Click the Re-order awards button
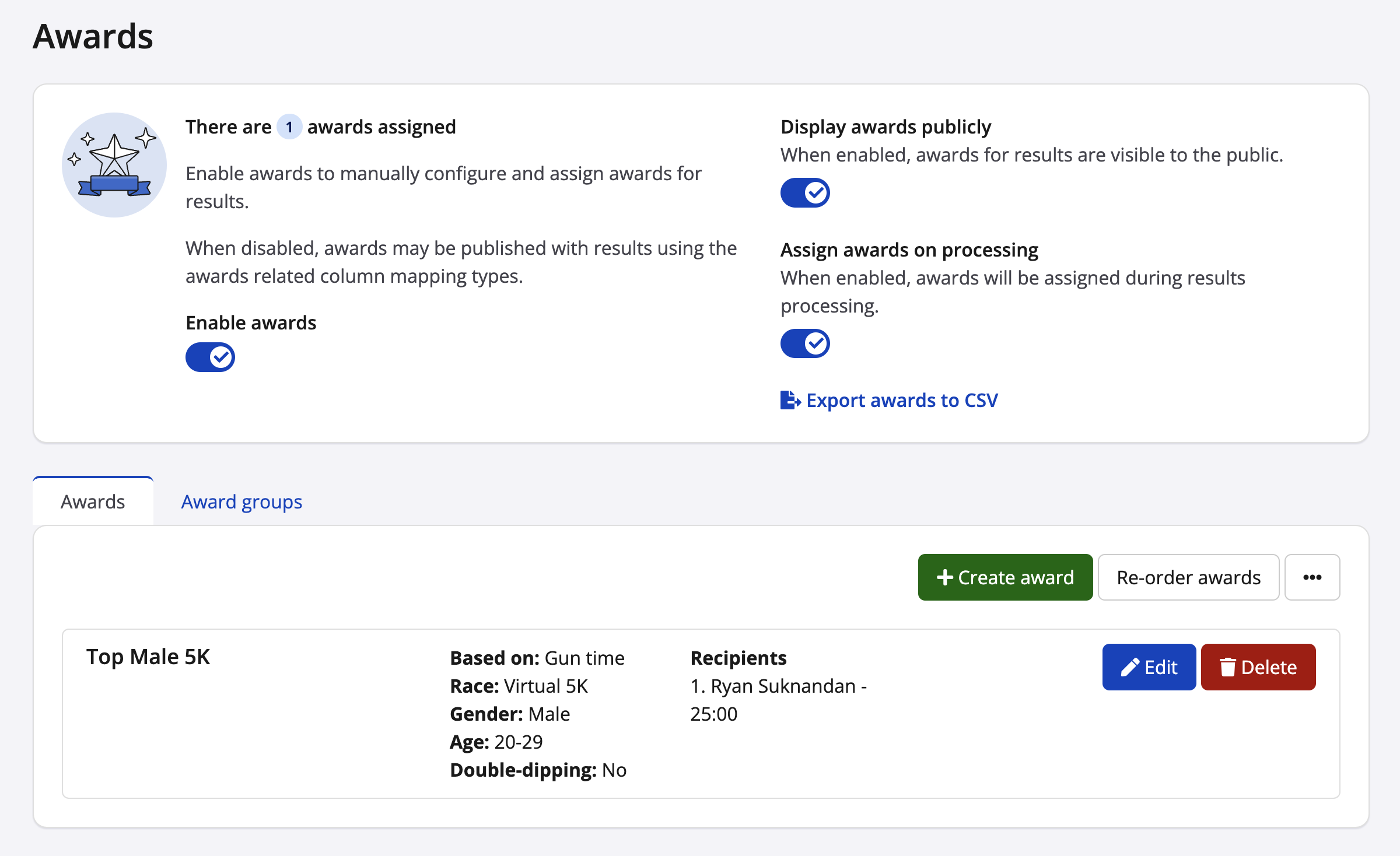 pyautogui.click(x=1188, y=577)
